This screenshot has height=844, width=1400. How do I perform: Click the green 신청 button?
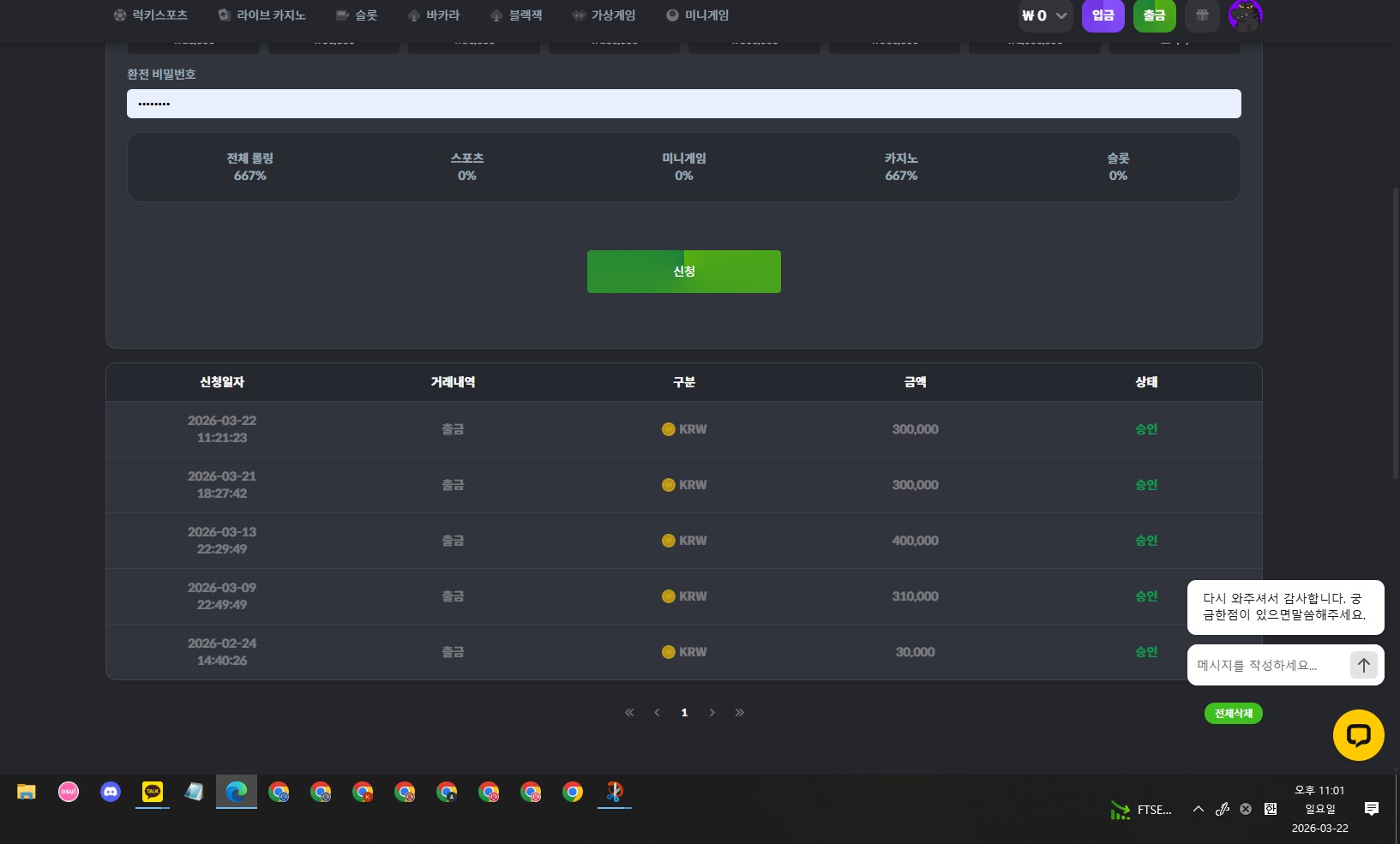click(x=683, y=272)
